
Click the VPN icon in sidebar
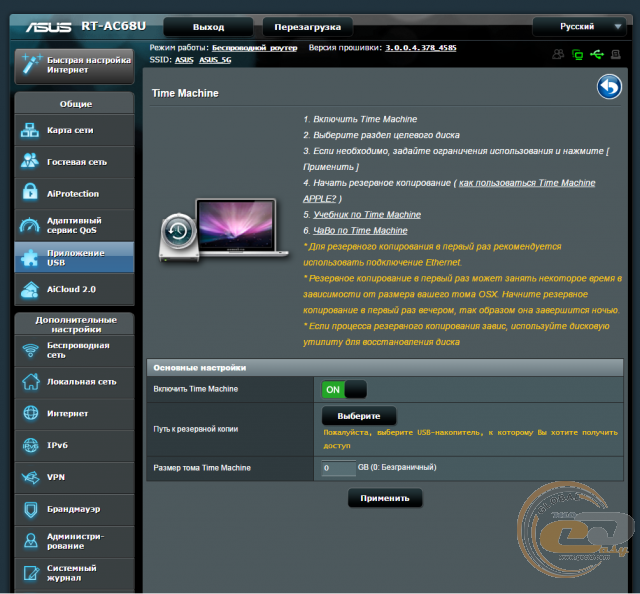click(31, 477)
